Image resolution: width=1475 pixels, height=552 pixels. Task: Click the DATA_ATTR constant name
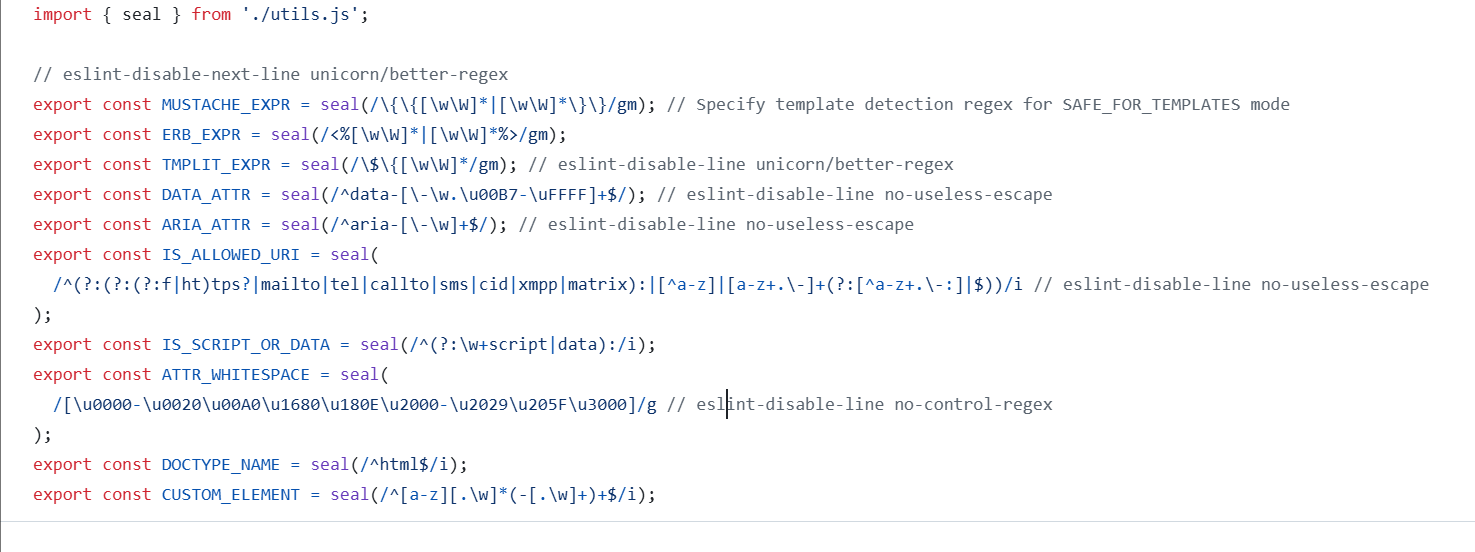[x=206, y=195]
